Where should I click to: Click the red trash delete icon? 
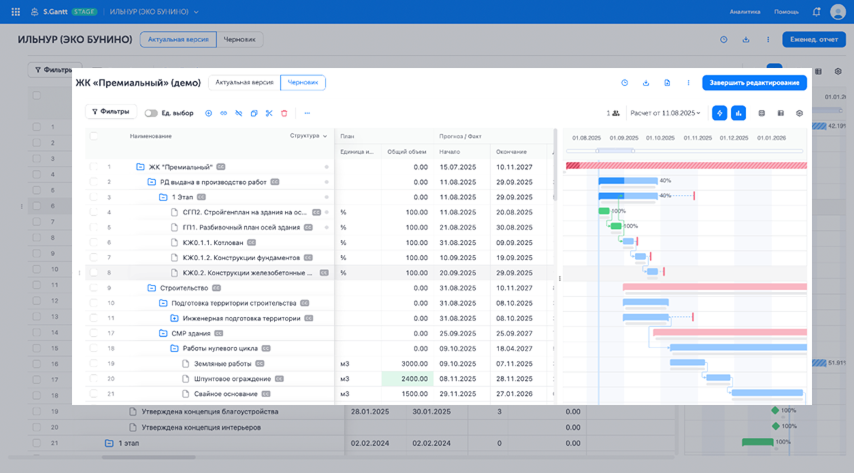coord(284,113)
